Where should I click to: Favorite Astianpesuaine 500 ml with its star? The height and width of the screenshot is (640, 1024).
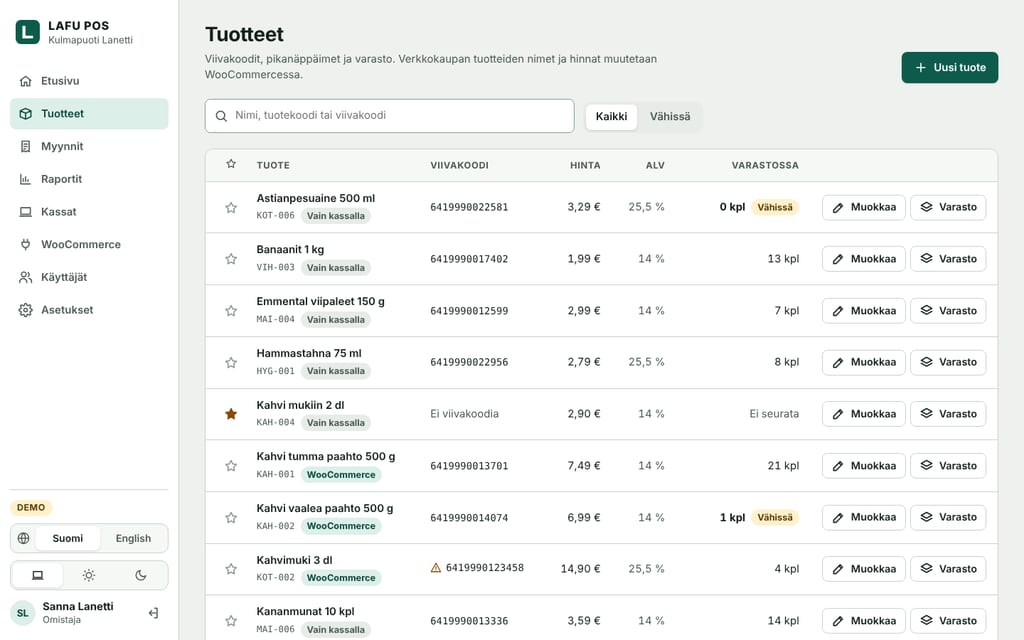click(231, 208)
